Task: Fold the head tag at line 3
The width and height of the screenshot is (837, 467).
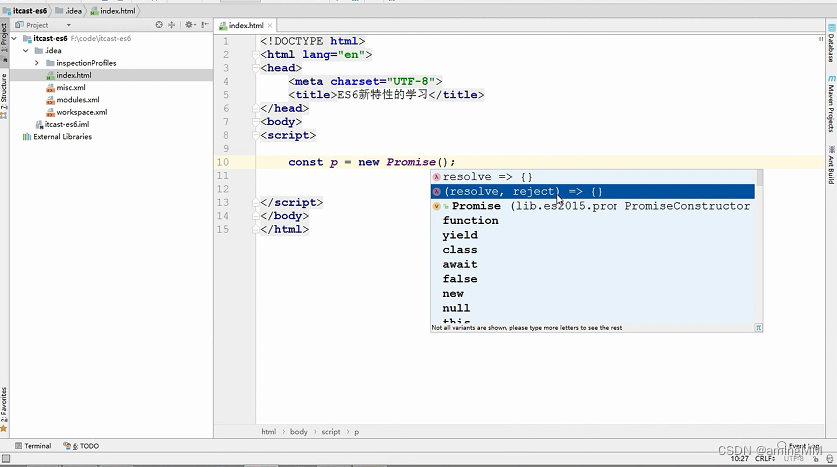Action: (x=256, y=68)
